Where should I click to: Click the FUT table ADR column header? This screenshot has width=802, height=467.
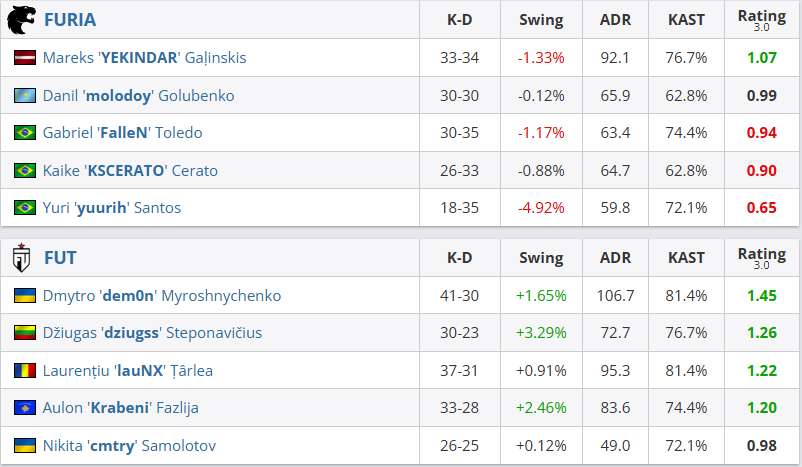pyautogui.click(x=615, y=258)
